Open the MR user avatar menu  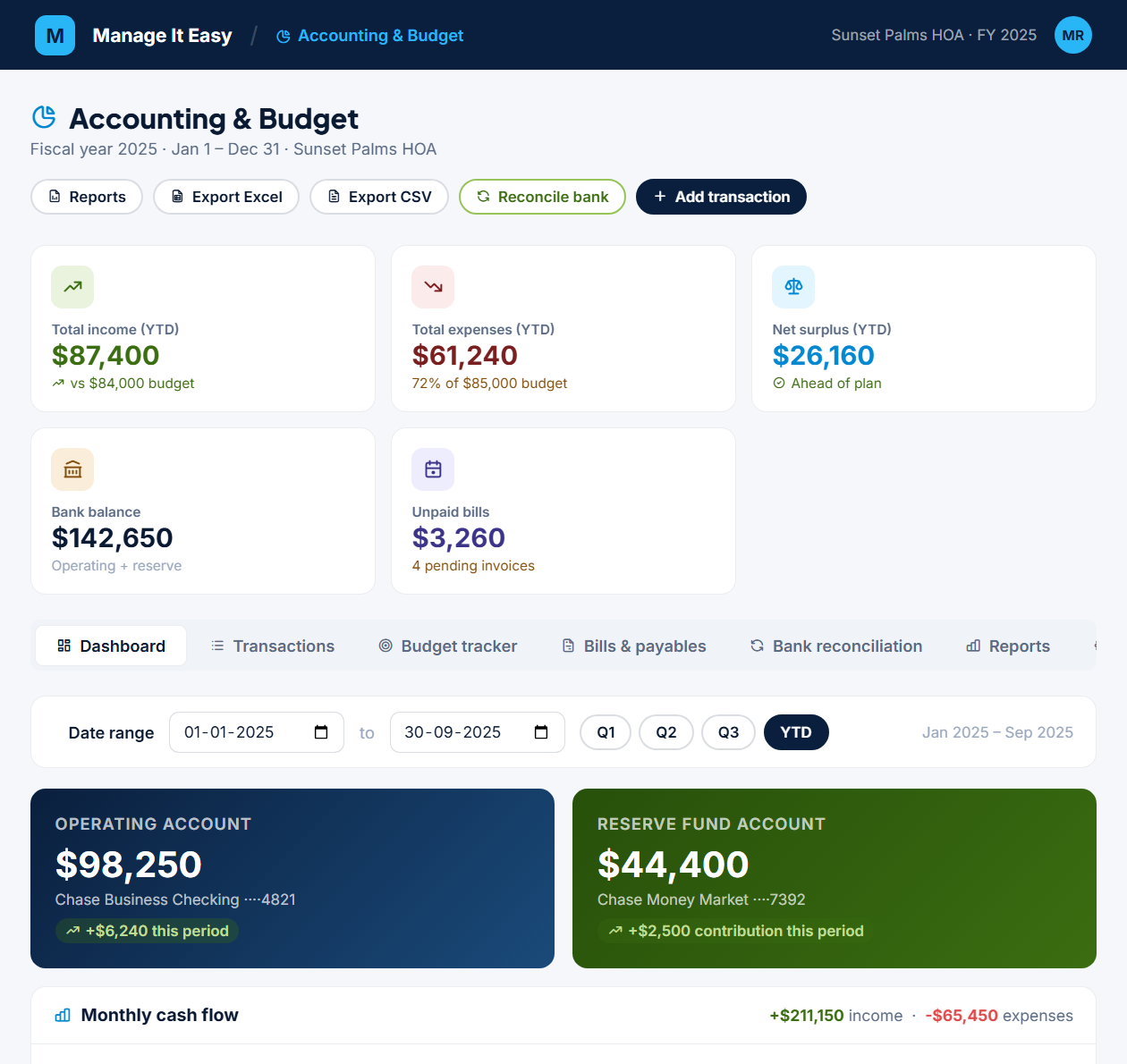(x=1072, y=35)
